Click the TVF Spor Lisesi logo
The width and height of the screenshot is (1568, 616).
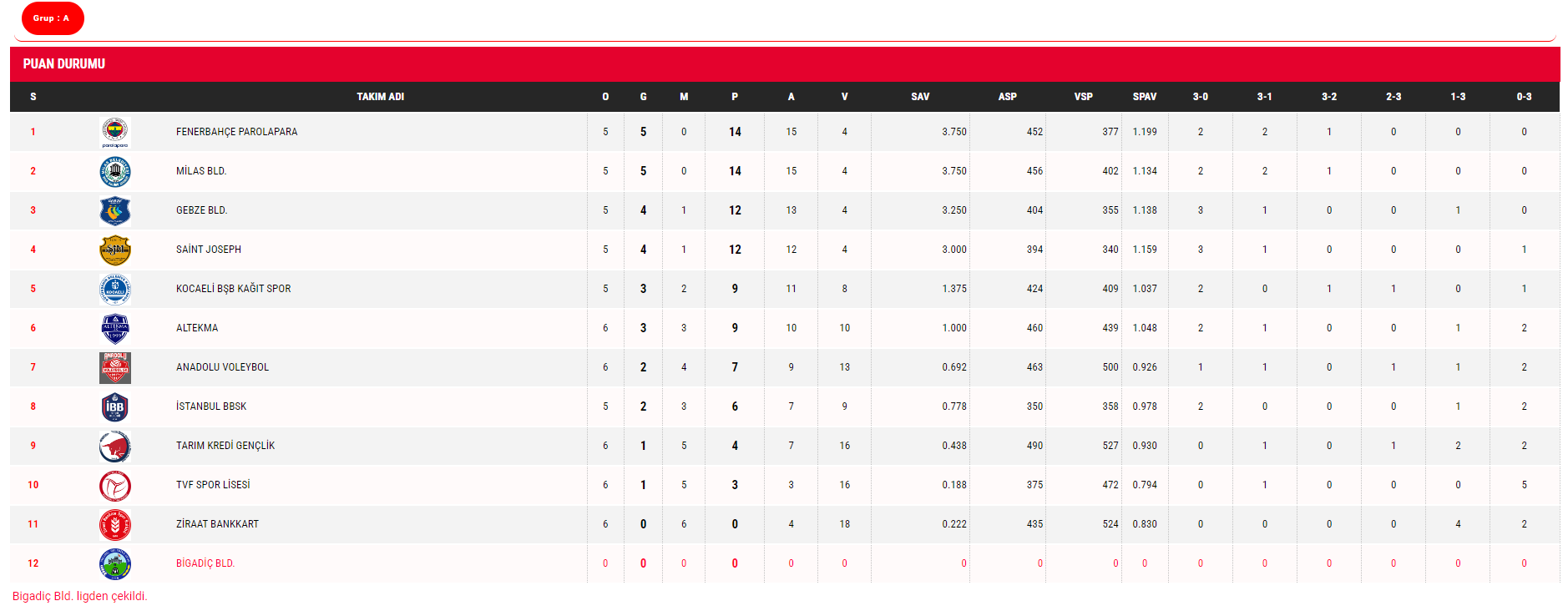pos(115,485)
